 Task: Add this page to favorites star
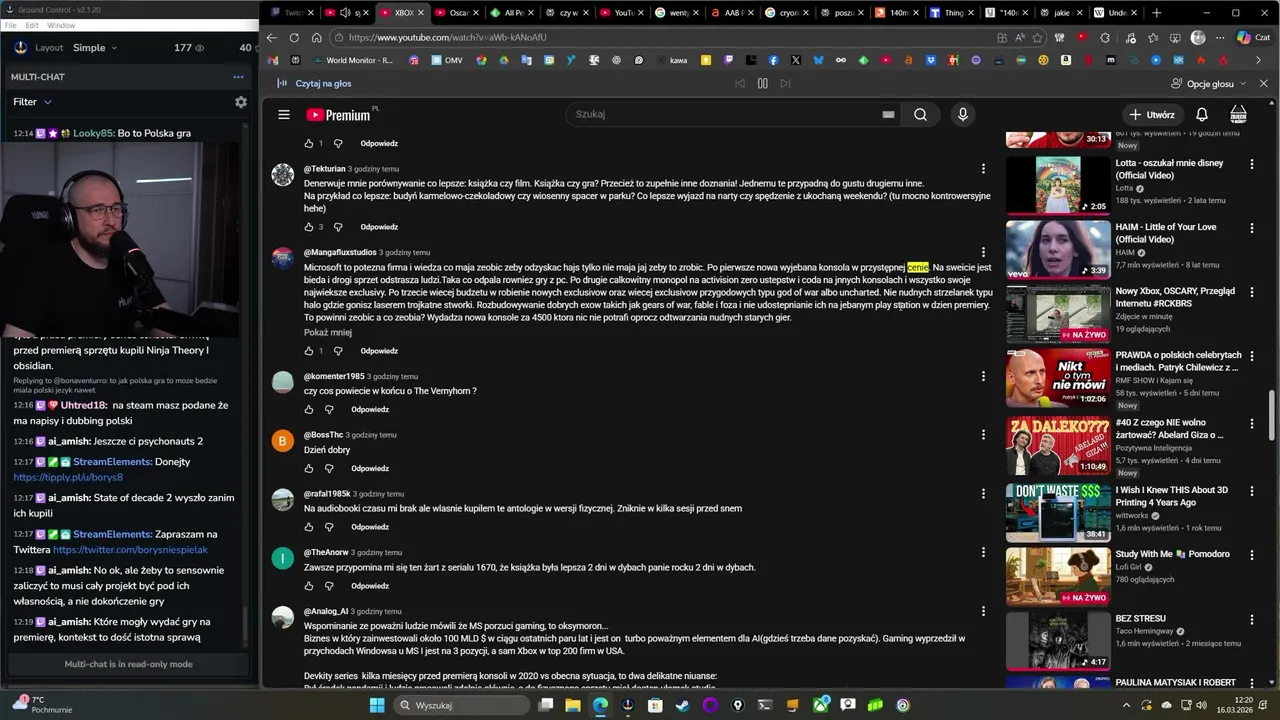point(1039,38)
